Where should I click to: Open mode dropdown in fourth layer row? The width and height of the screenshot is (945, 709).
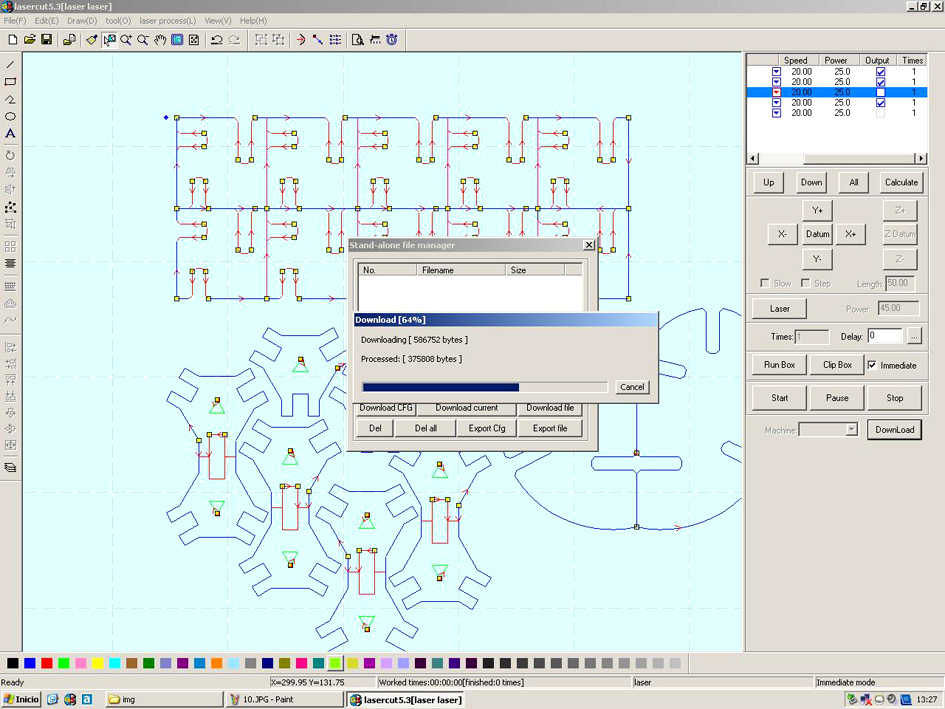tap(776, 102)
